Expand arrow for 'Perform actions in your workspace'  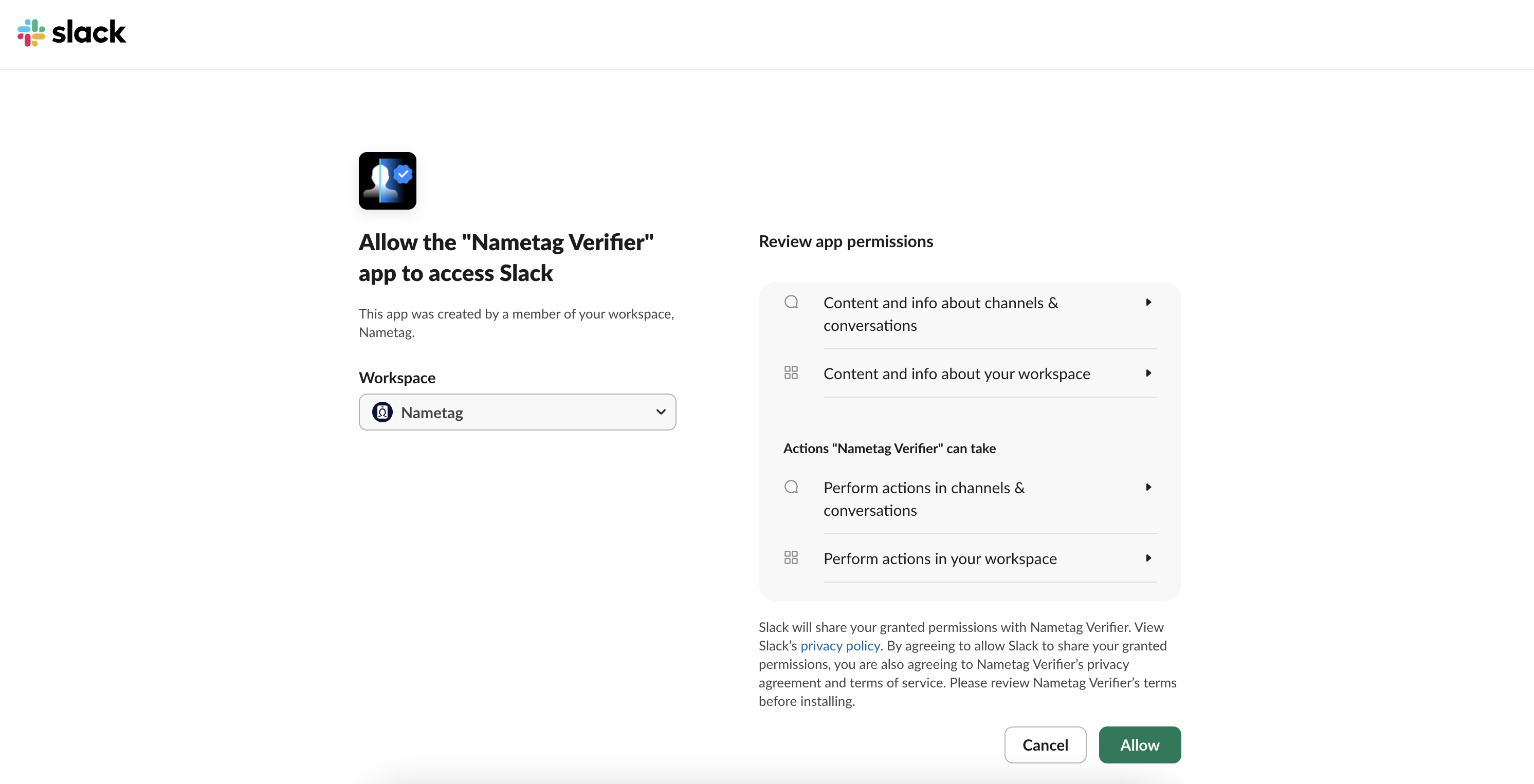1149,558
